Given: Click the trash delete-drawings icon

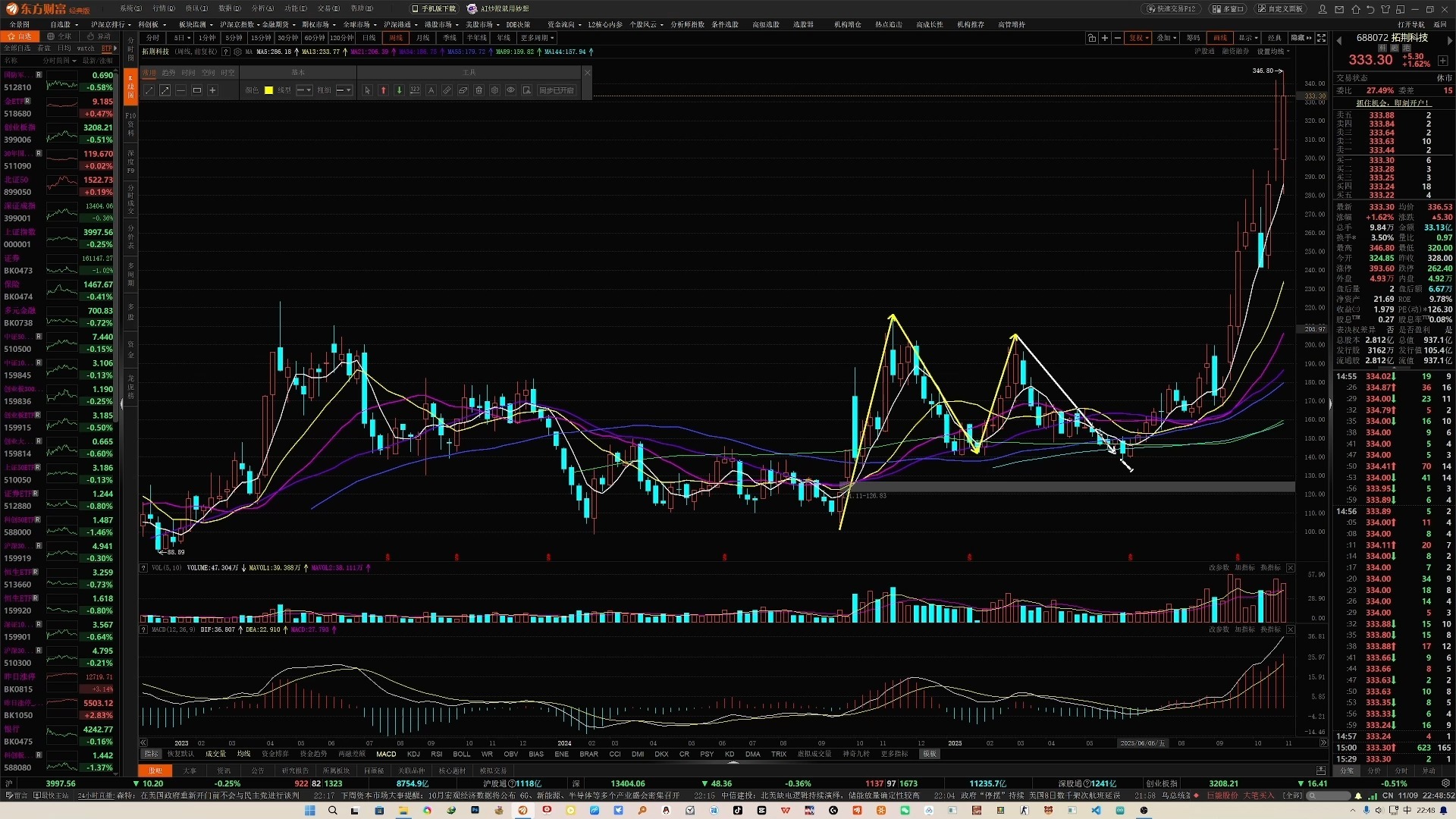Looking at the screenshot, I should point(479,90).
